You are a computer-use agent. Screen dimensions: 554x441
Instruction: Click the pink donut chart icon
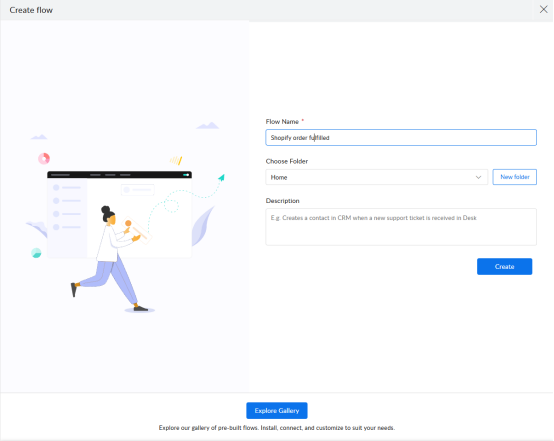click(44, 159)
